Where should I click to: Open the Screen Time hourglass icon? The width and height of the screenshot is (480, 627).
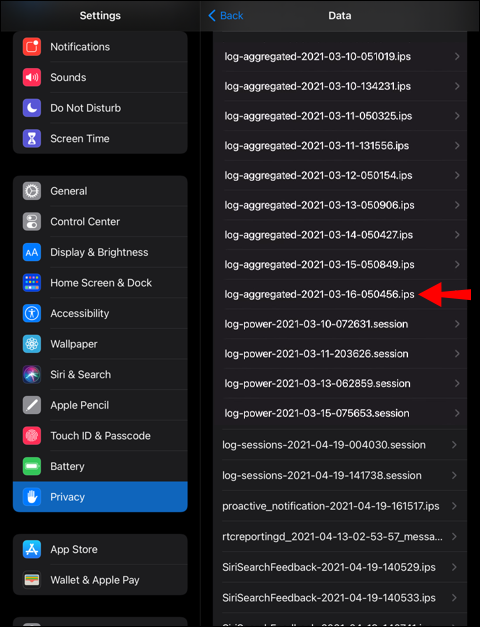click(32, 139)
